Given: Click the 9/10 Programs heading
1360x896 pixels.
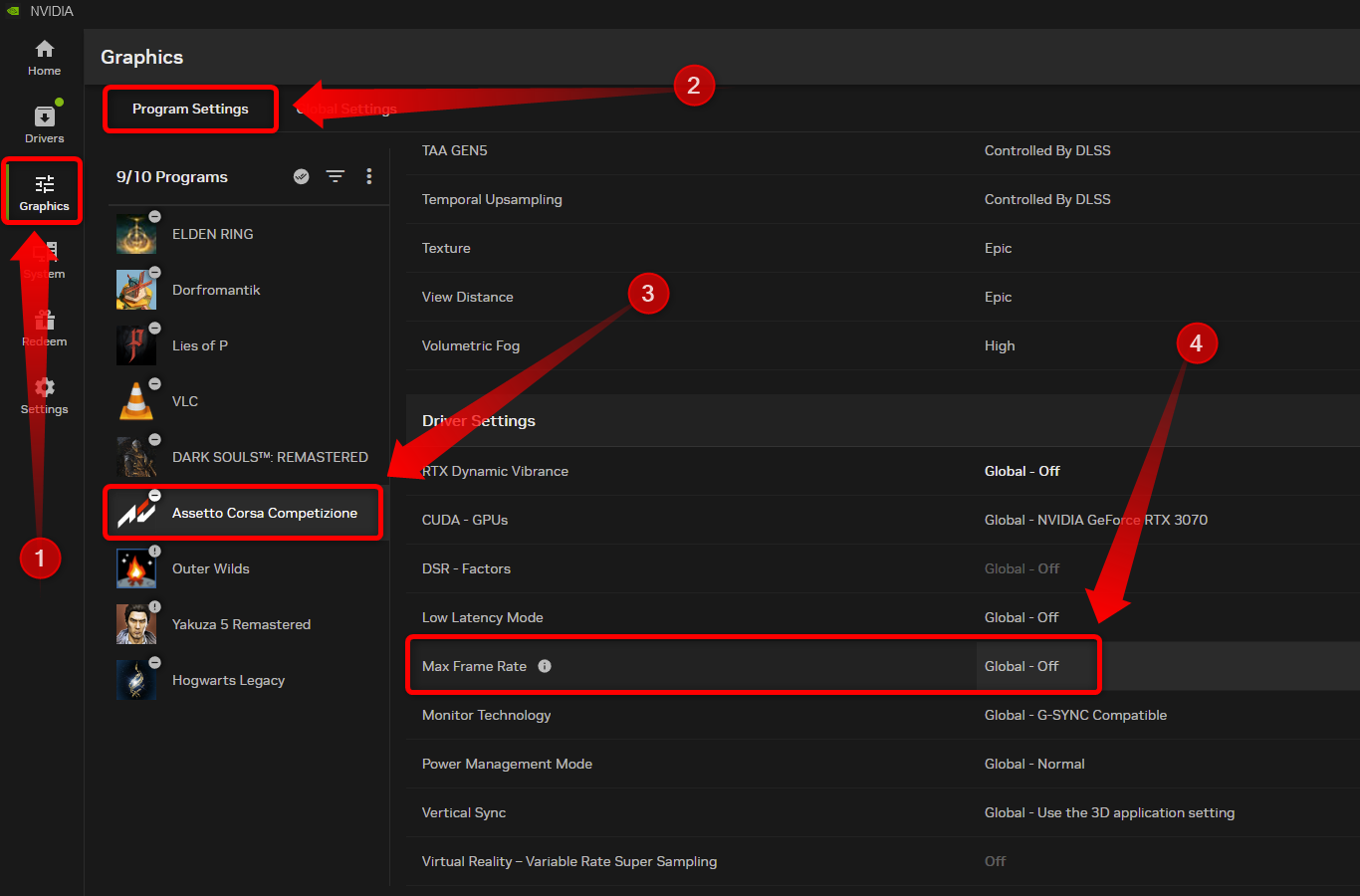Looking at the screenshot, I should pos(172,176).
